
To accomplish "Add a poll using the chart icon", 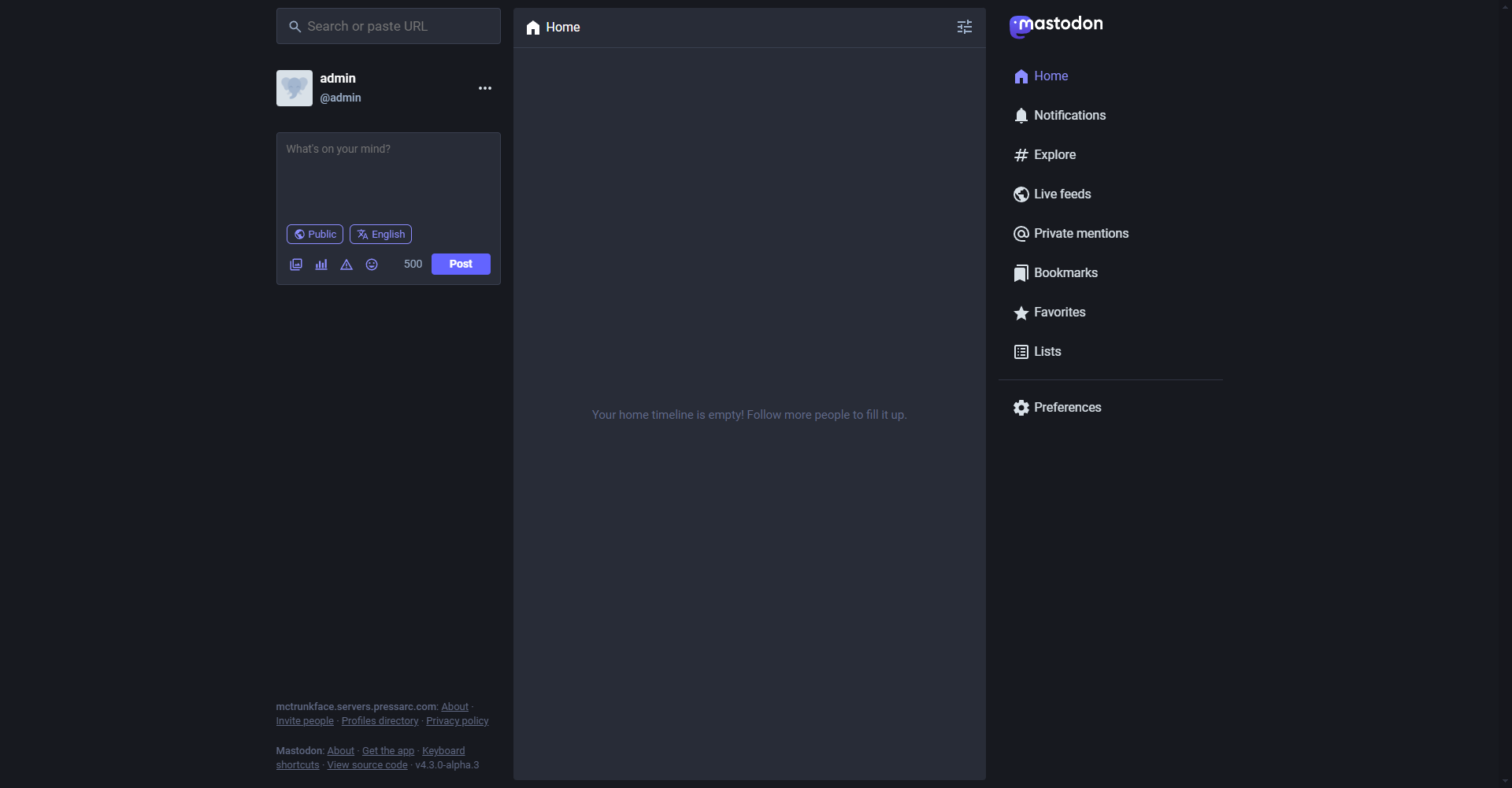I will 321,265.
